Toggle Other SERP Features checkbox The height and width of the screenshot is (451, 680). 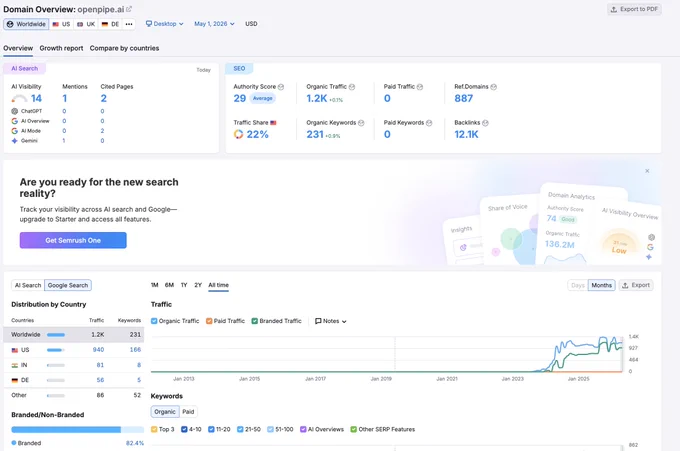pyautogui.click(x=353, y=429)
